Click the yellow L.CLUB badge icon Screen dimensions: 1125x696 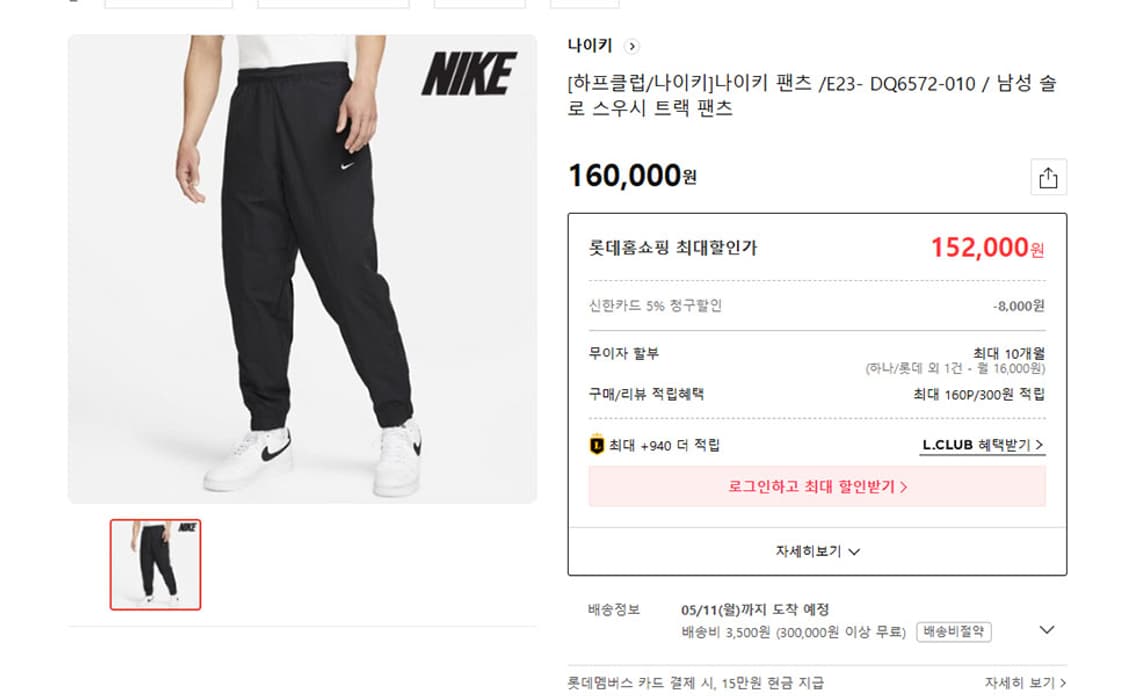point(597,445)
